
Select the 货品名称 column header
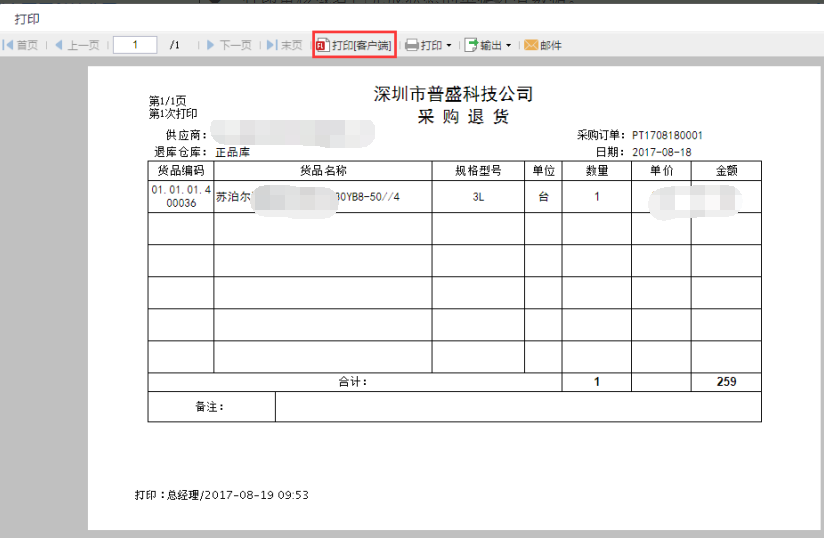click(x=322, y=171)
